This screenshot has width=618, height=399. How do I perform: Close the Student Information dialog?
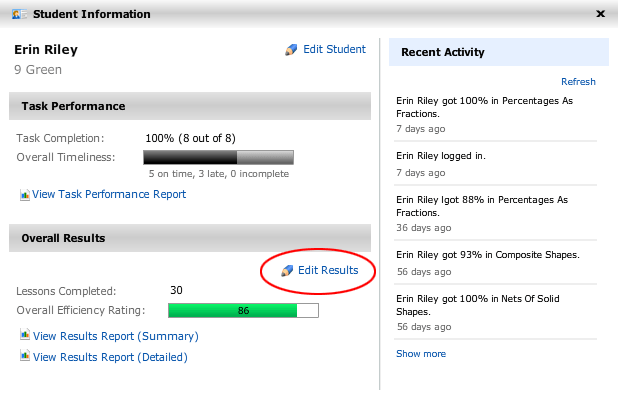(x=600, y=14)
